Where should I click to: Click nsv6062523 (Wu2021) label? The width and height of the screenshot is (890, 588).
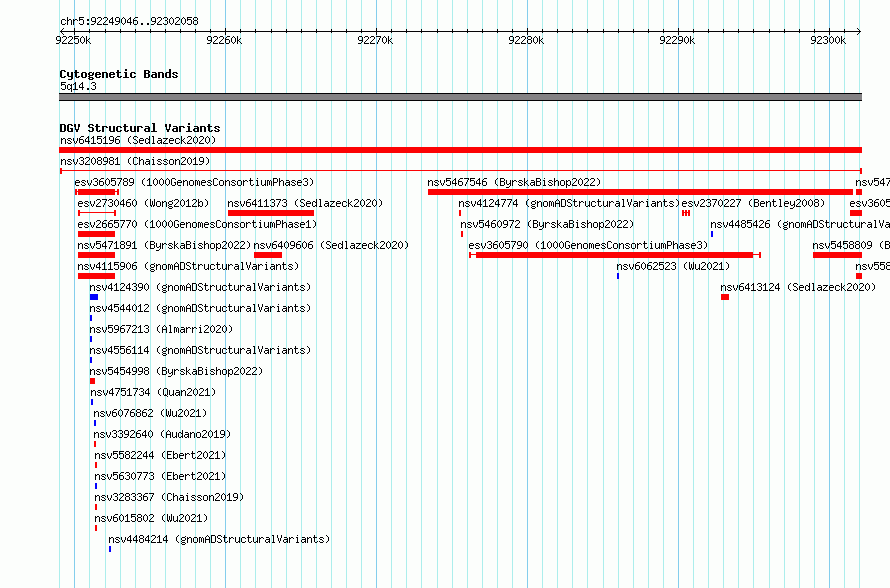click(673, 266)
